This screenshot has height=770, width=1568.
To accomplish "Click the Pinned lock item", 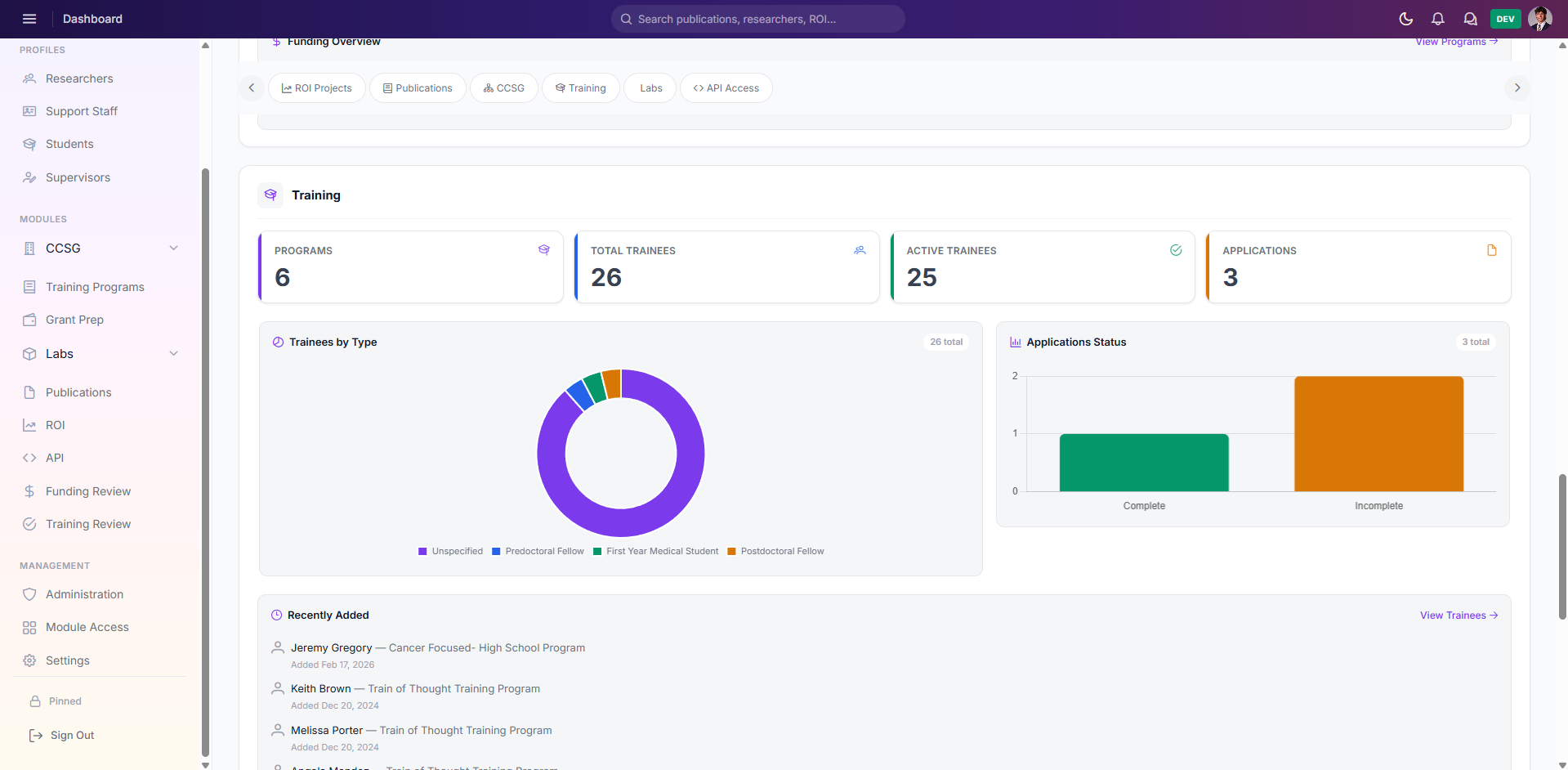I will pos(56,701).
